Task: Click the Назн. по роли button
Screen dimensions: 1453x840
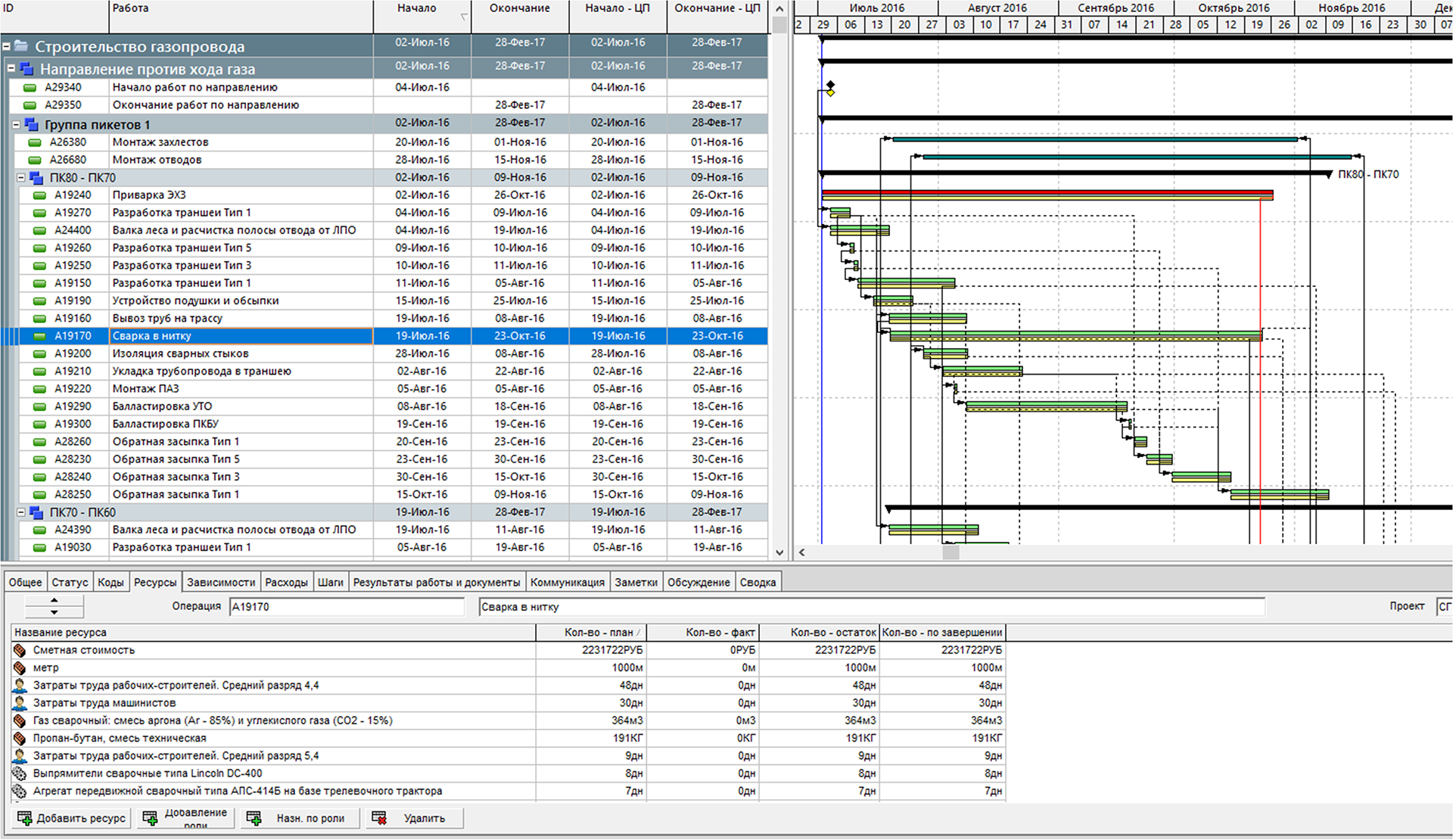Action: (300, 818)
